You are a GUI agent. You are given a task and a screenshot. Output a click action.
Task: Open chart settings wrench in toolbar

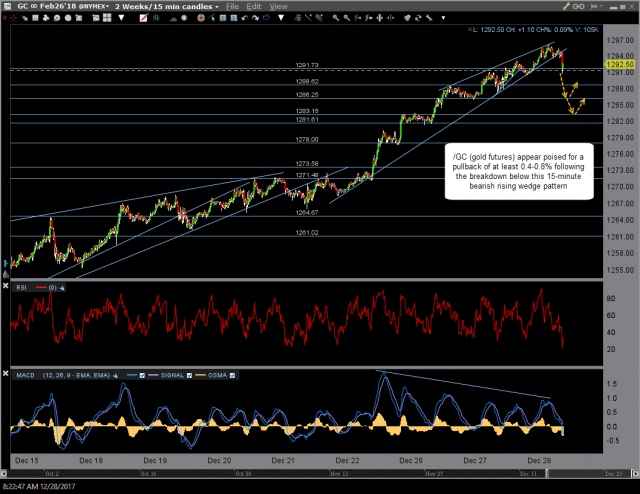tap(429, 18)
